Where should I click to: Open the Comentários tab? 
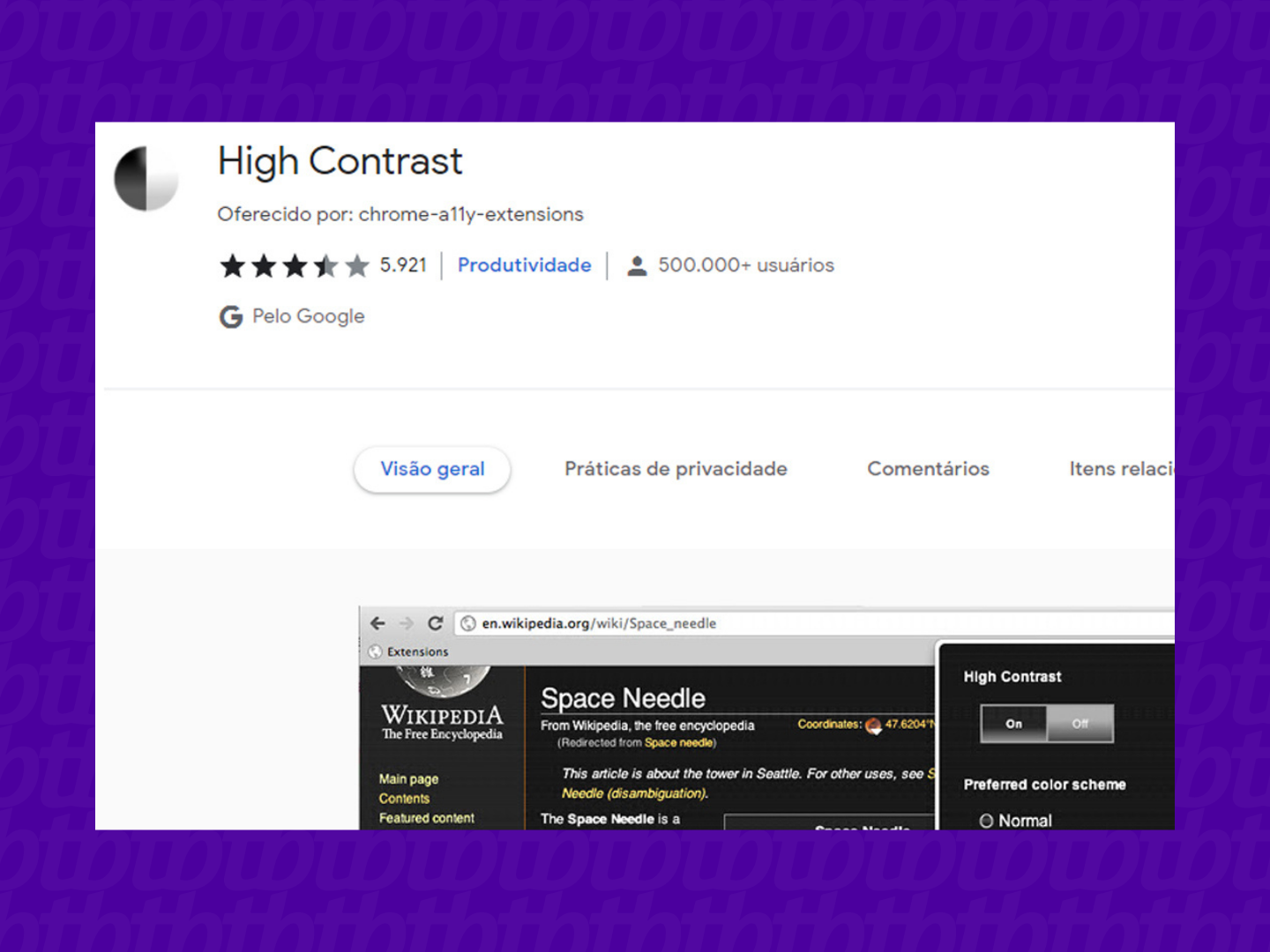tap(928, 469)
